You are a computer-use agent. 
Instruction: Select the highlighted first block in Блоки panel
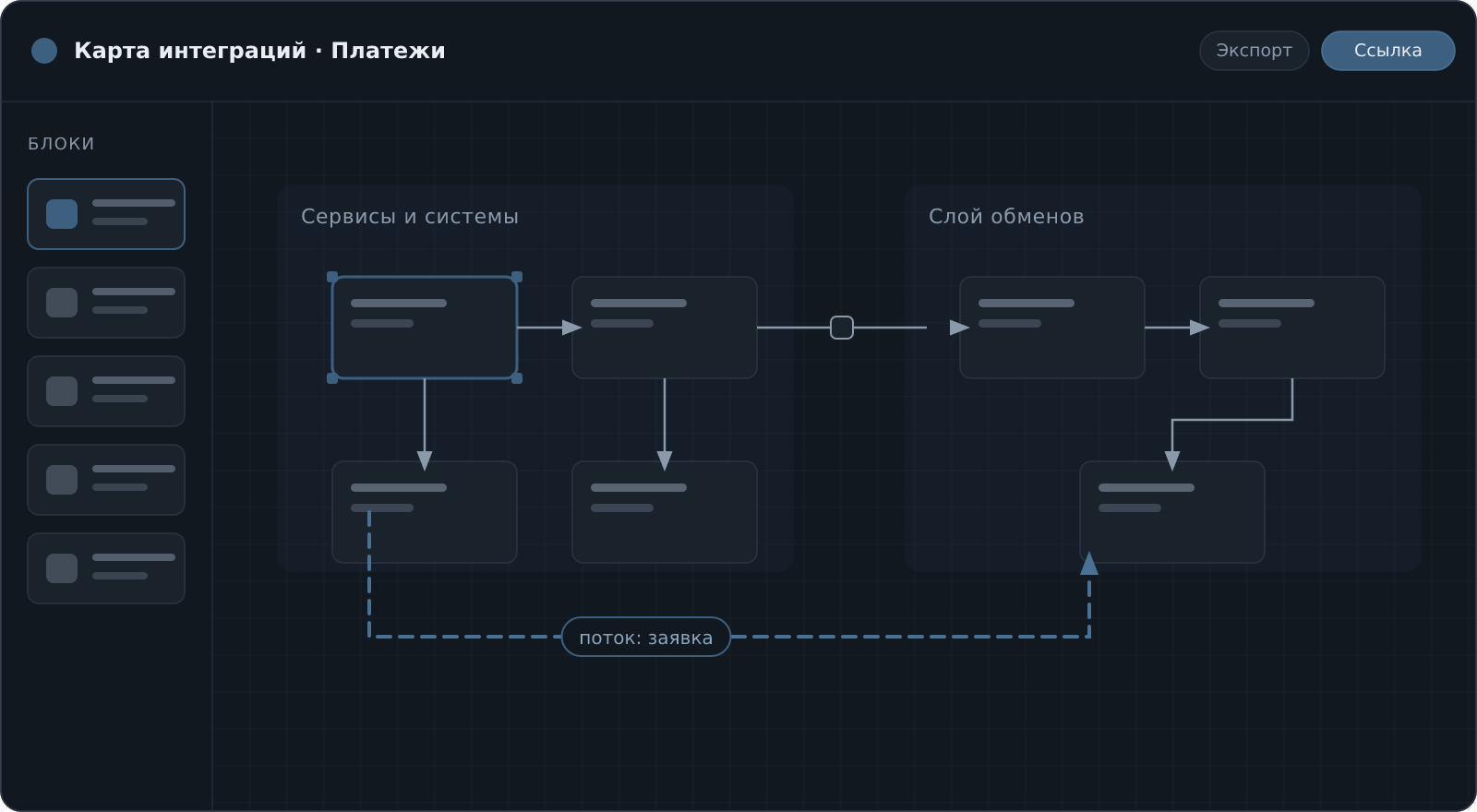pyautogui.click(x=106, y=214)
